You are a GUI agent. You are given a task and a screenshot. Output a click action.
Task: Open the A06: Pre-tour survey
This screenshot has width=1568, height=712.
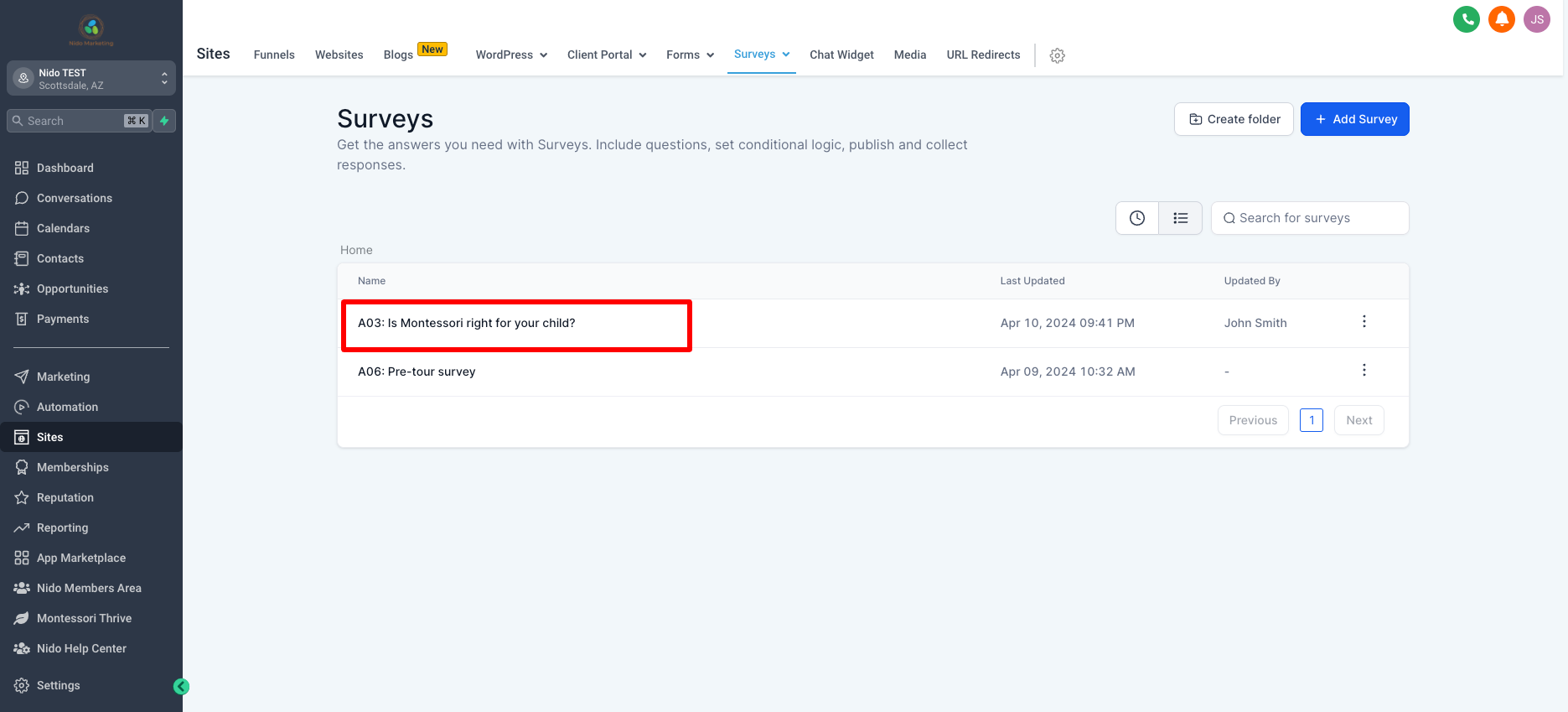tap(417, 372)
